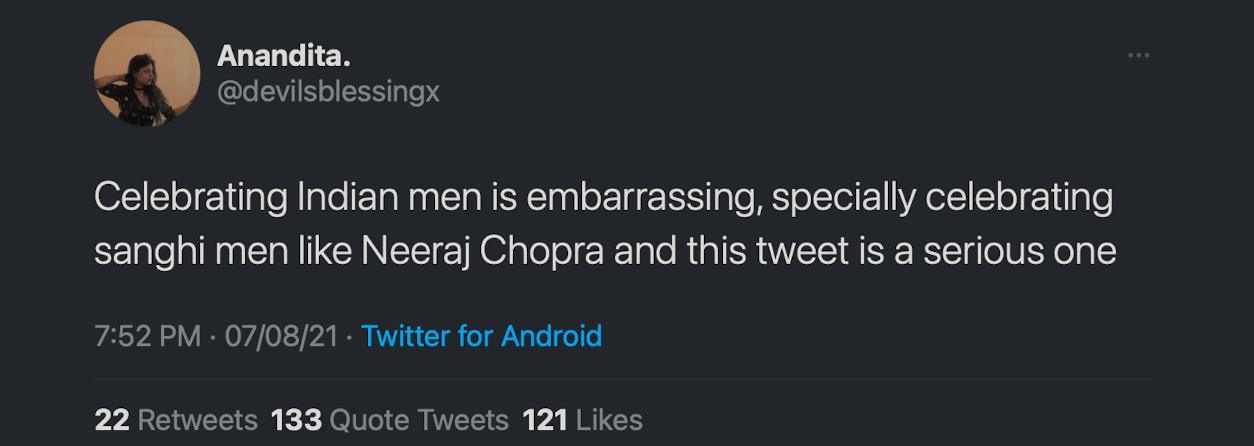Click the 7:52 PM timestamp

[x=148, y=336]
